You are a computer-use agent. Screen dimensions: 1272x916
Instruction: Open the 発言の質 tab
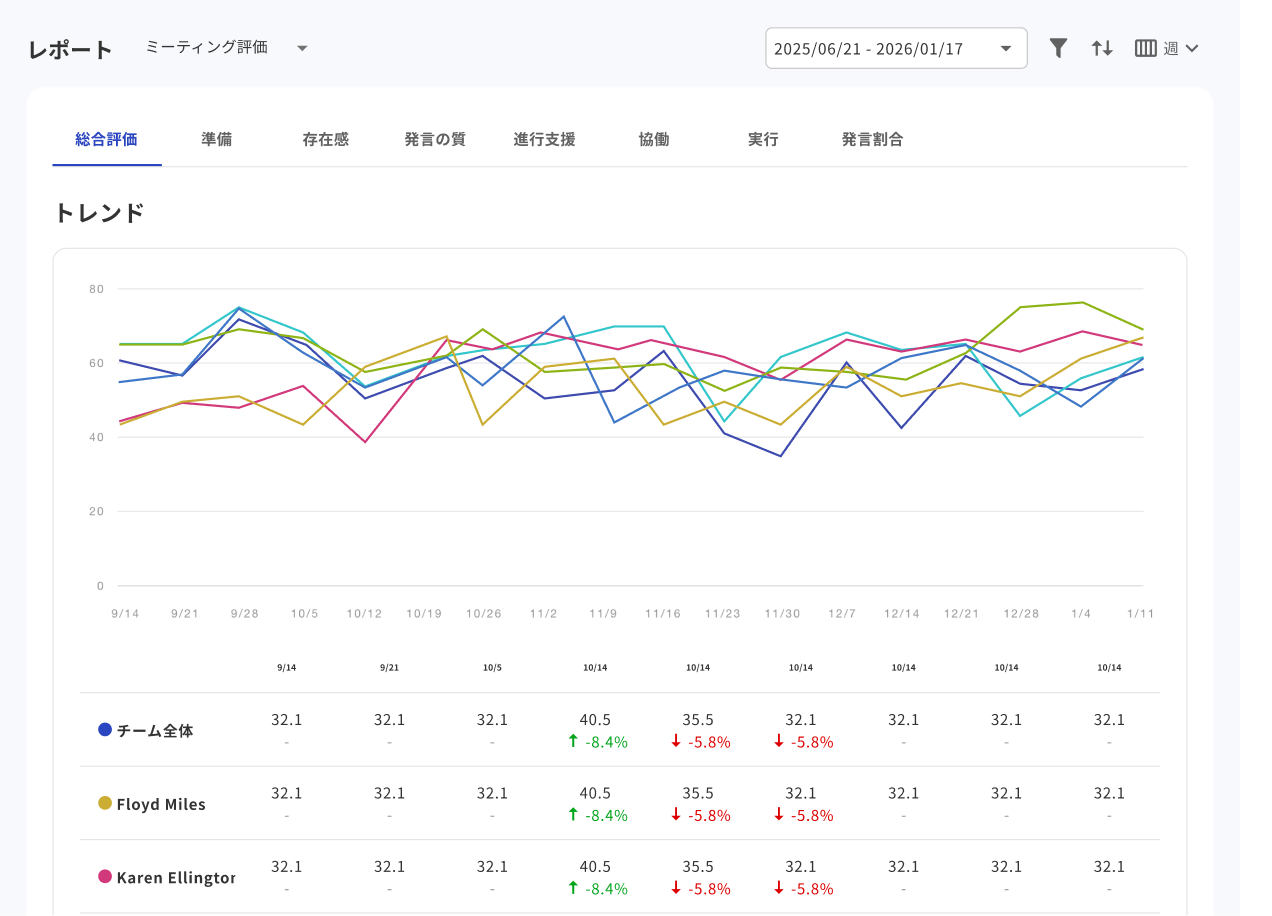point(434,139)
